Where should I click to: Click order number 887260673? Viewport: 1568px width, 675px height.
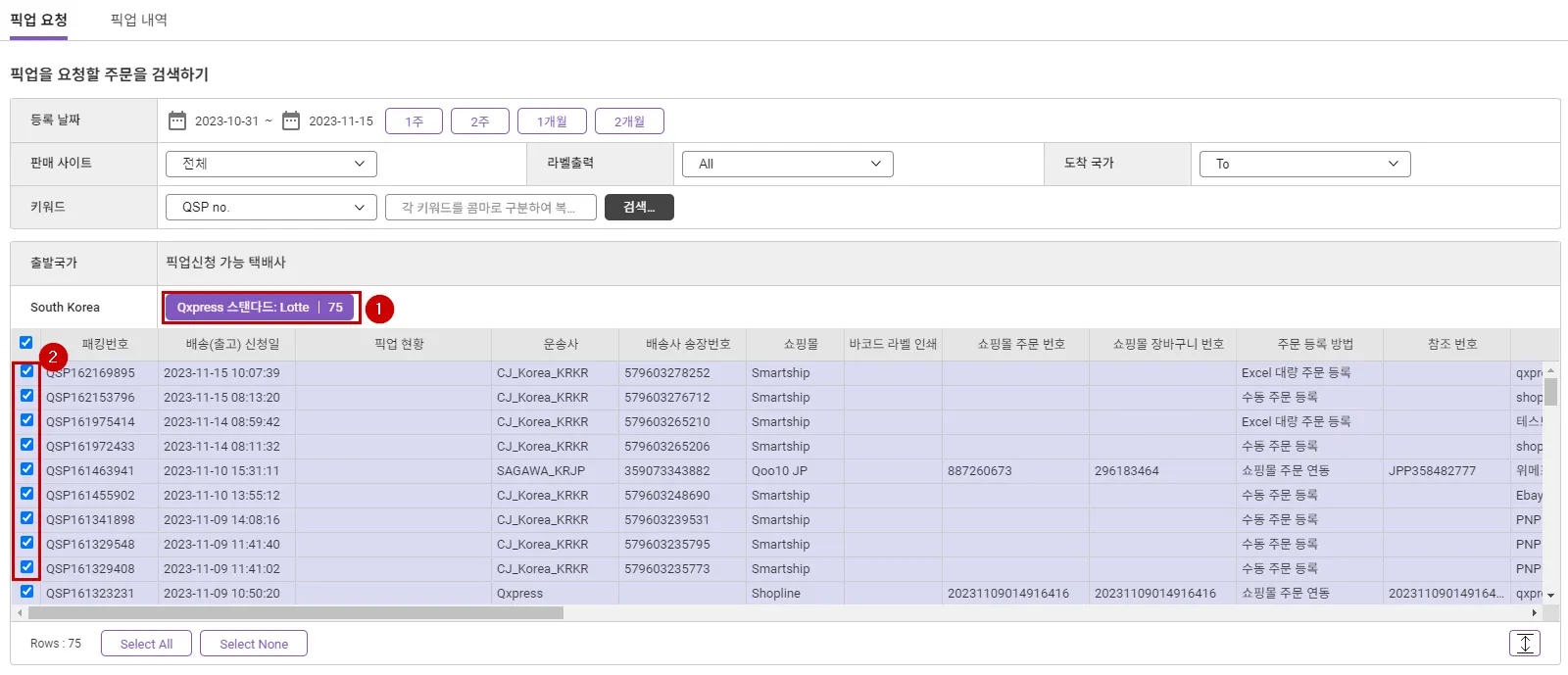click(980, 471)
